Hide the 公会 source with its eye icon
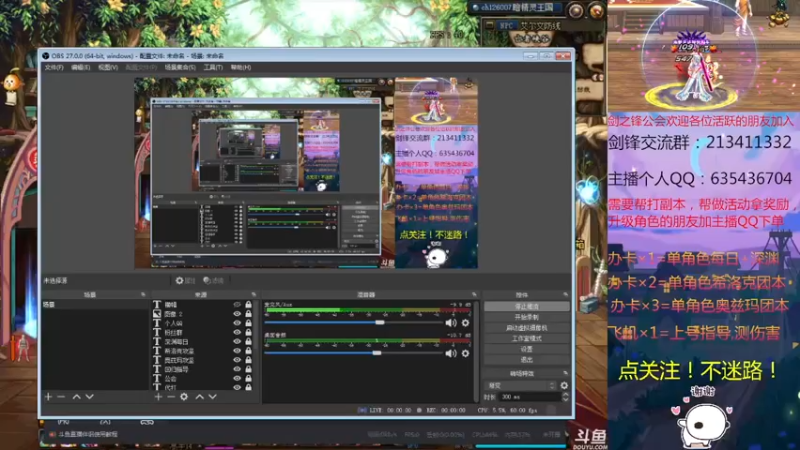The width and height of the screenshot is (800, 450). pos(237,378)
